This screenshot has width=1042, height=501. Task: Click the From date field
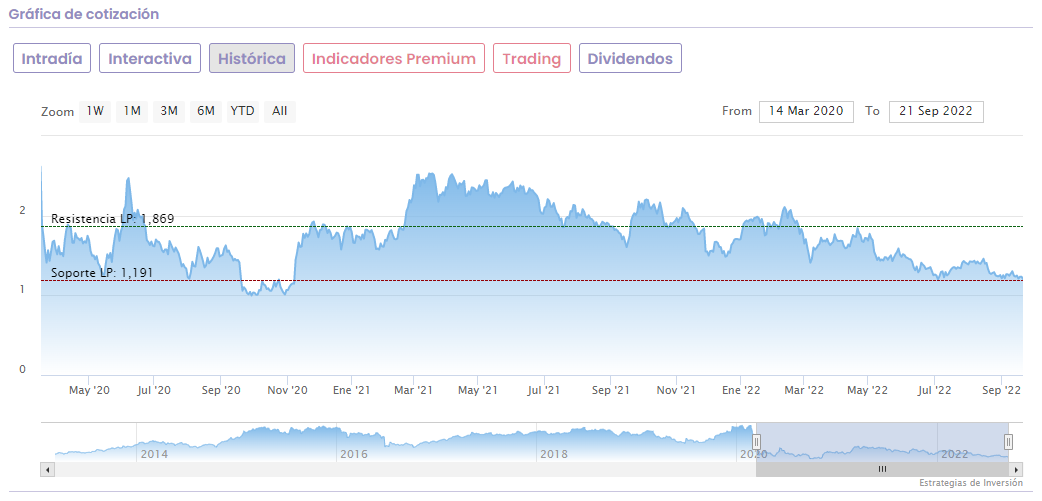805,111
